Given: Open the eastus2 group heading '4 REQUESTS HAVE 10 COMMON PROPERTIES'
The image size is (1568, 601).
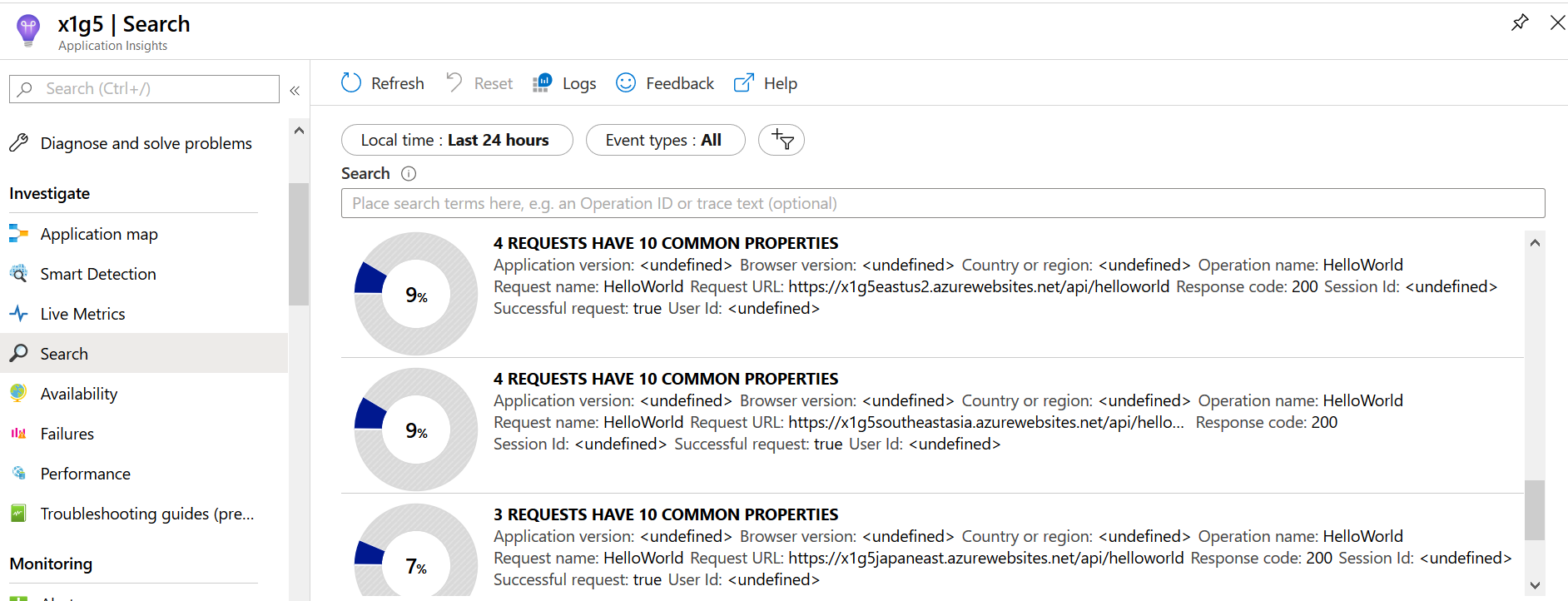Looking at the screenshot, I should pos(666,243).
